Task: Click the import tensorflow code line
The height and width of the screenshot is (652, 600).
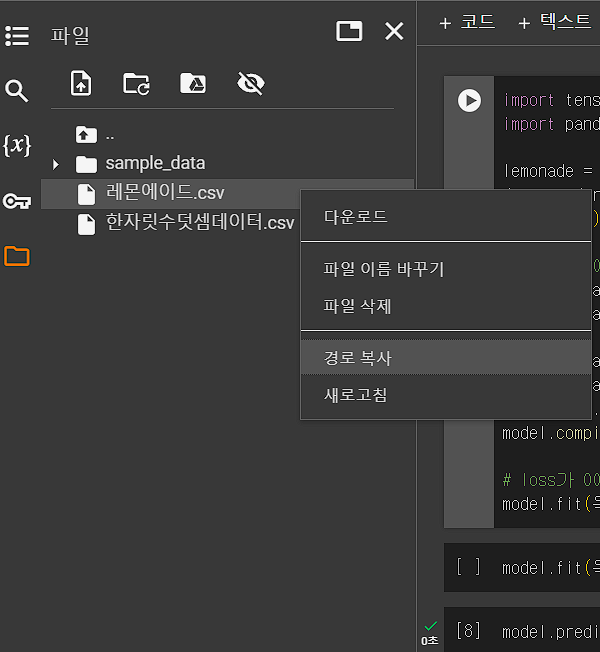Action: pos(551,100)
